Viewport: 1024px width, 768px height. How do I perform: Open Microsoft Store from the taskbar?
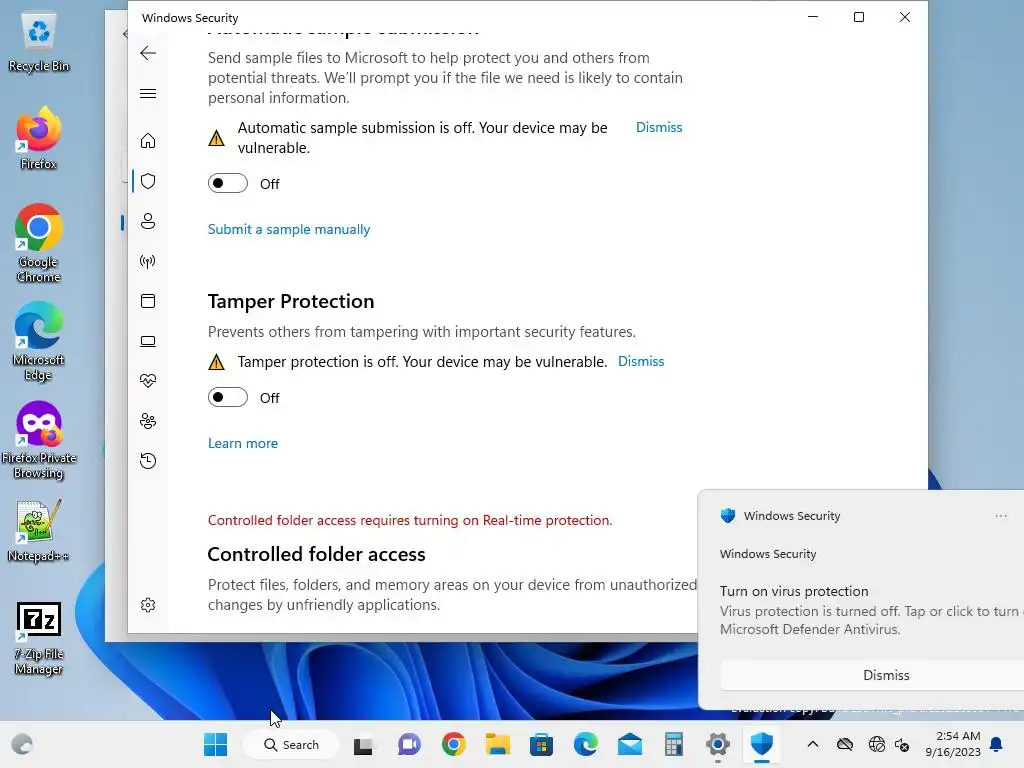(x=541, y=744)
